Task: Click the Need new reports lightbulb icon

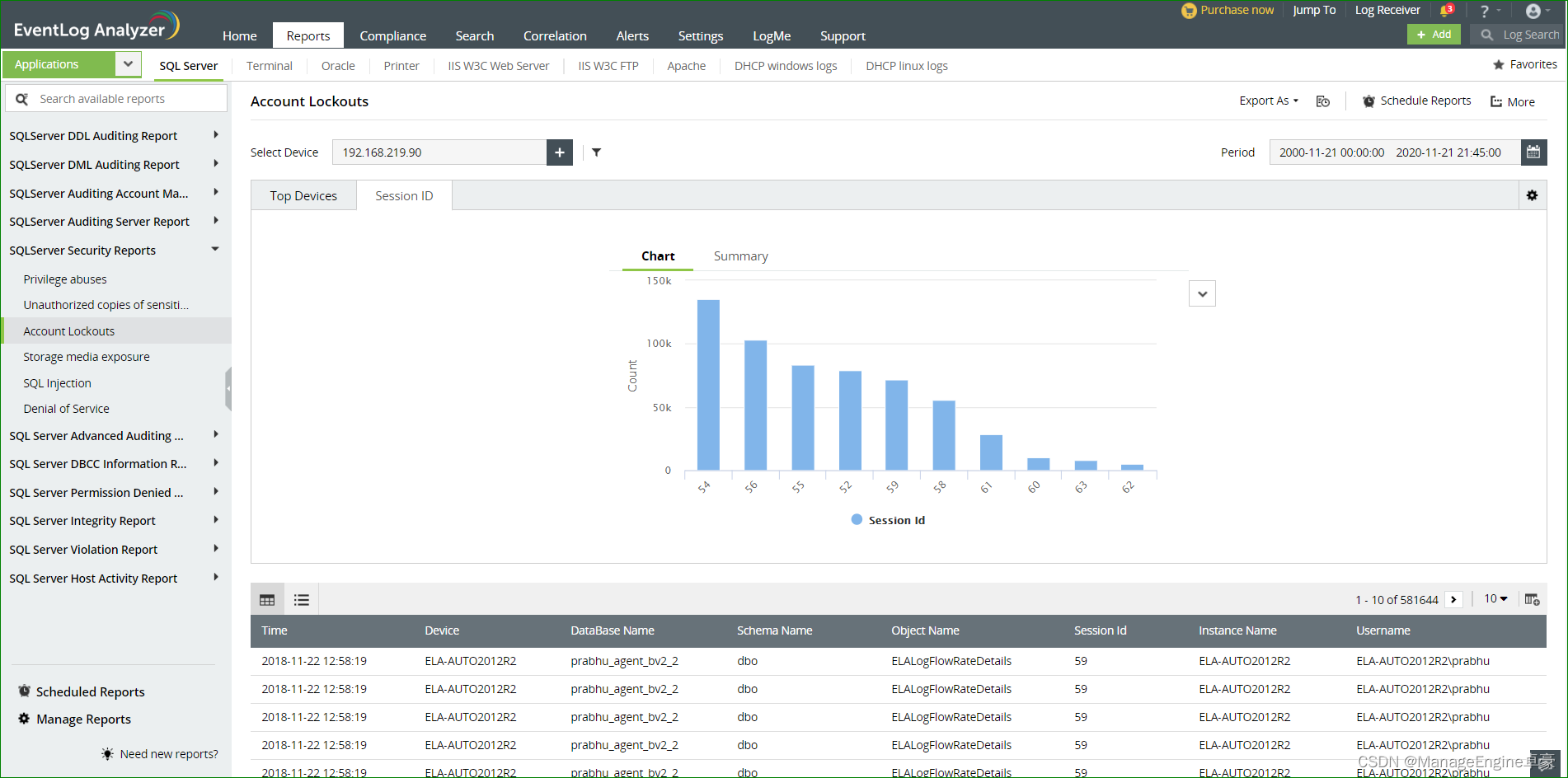Action: click(107, 753)
